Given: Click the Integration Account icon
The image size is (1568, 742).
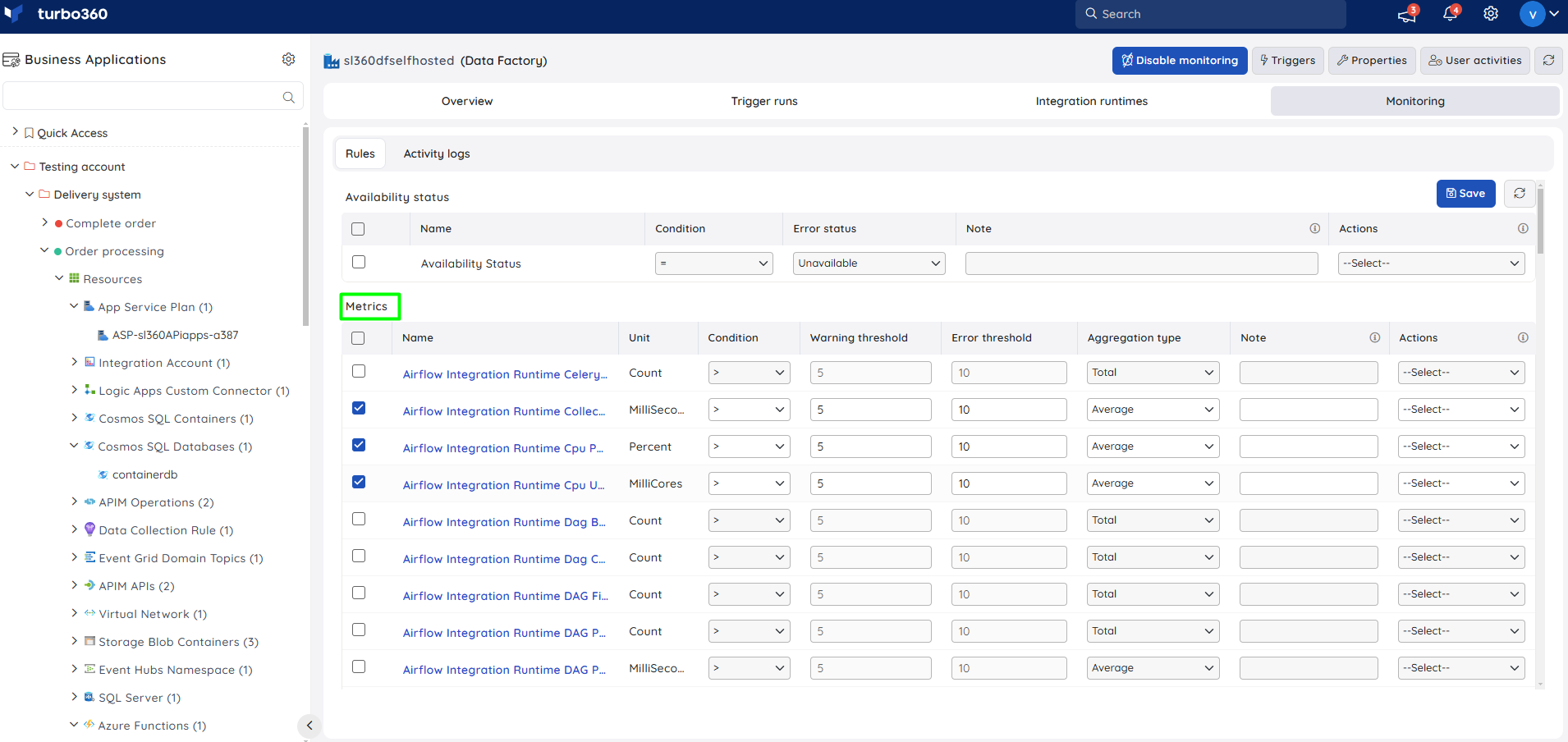Looking at the screenshot, I should pos(89,362).
